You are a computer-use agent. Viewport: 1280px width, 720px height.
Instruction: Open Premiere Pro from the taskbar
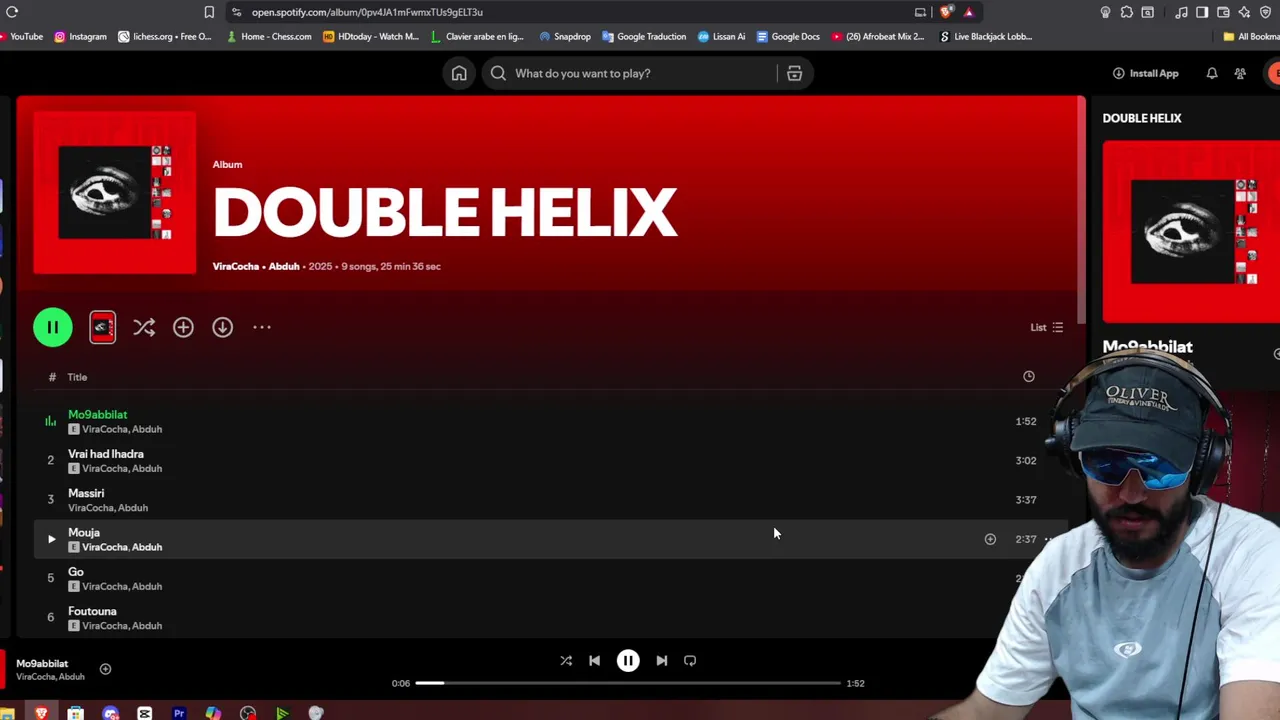pos(179,713)
